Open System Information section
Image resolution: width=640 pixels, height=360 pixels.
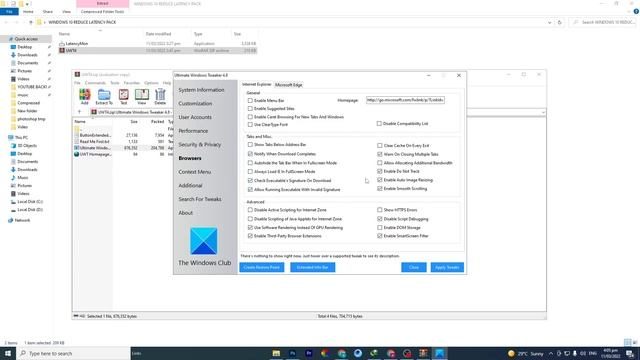pyautogui.click(x=201, y=90)
